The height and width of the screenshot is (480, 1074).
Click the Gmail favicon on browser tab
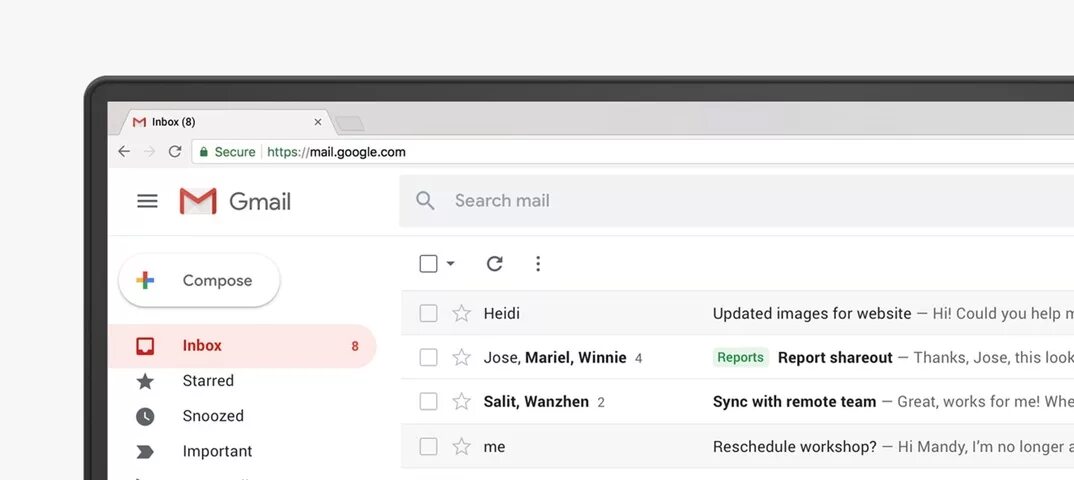pos(139,122)
